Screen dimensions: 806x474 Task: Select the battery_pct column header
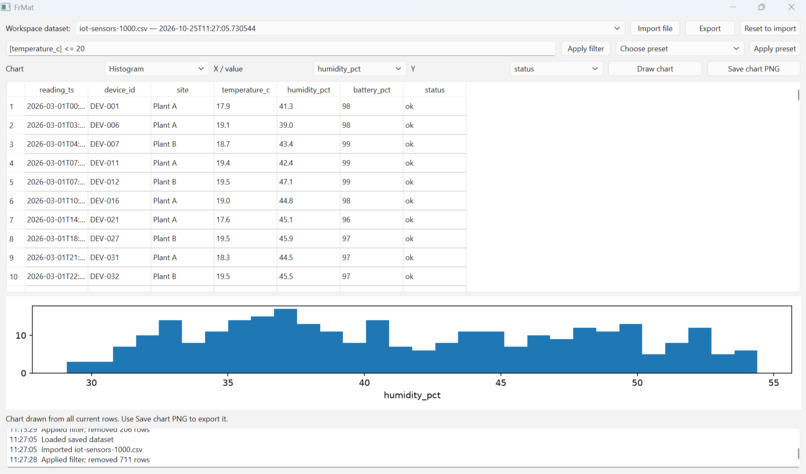click(372, 89)
